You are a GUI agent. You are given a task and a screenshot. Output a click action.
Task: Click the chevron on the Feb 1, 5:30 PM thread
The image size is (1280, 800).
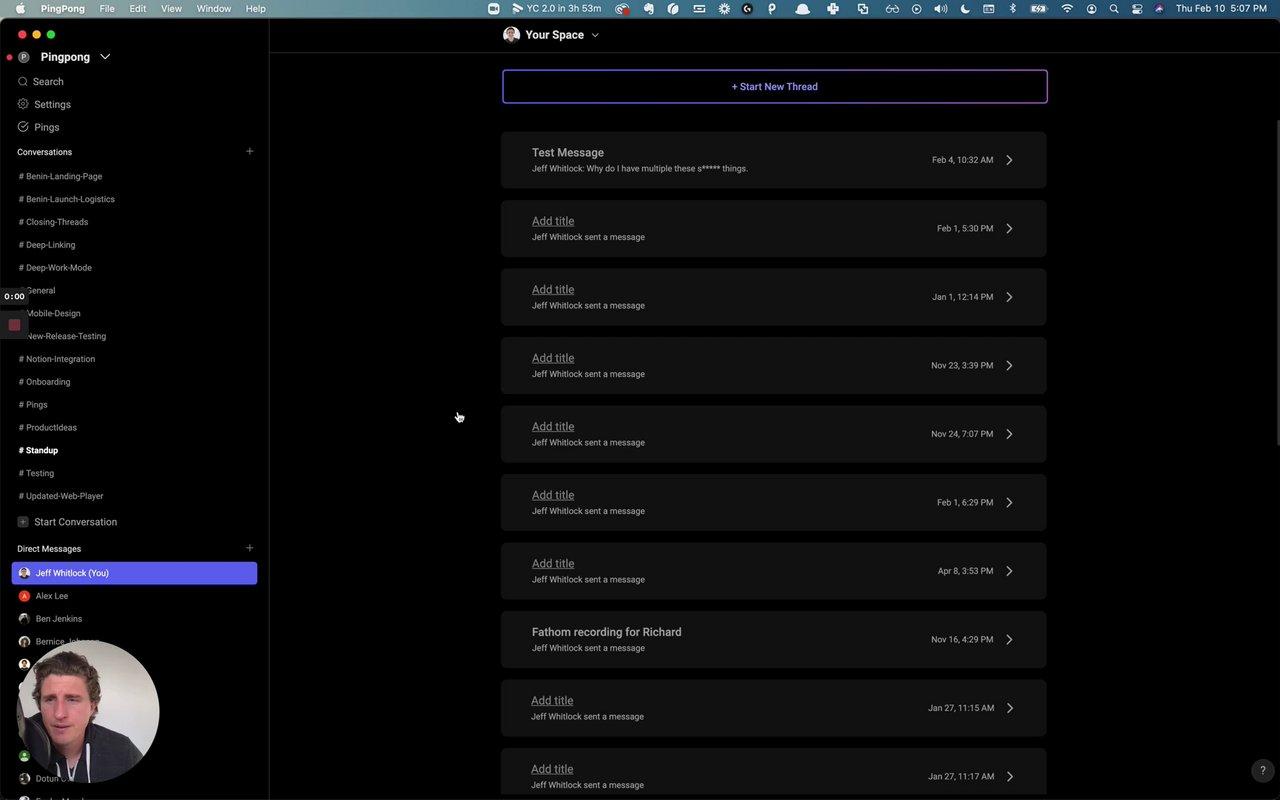pyautogui.click(x=1009, y=228)
